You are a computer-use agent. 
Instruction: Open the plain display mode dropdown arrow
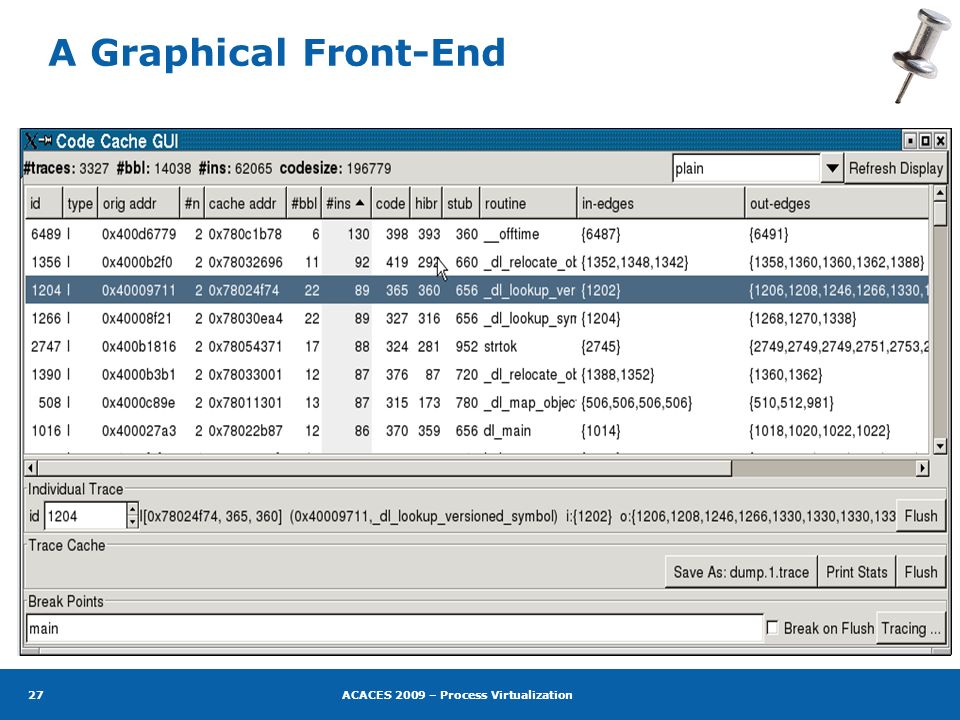pyautogui.click(x=831, y=168)
